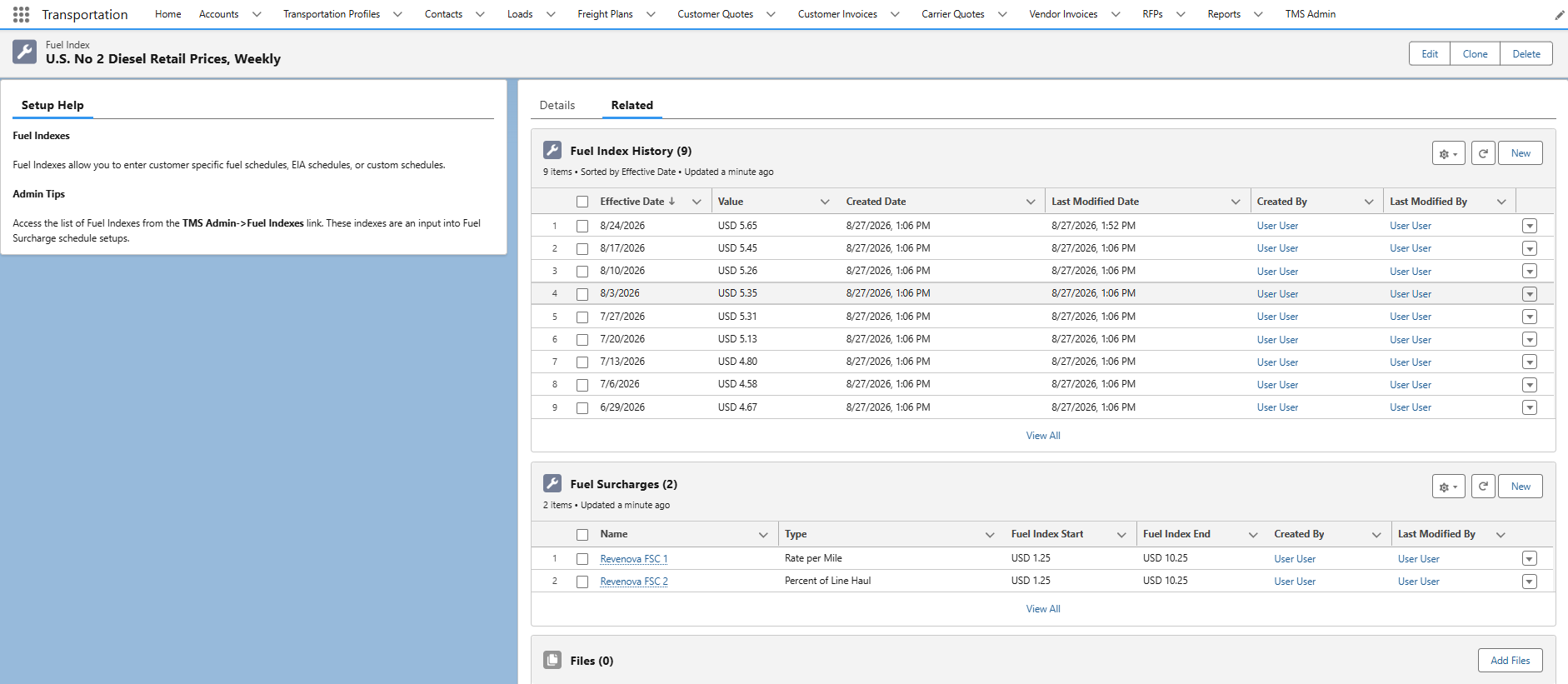Select all Fuel Surcharges rows
1568x684 pixels.
pos(582,535)
